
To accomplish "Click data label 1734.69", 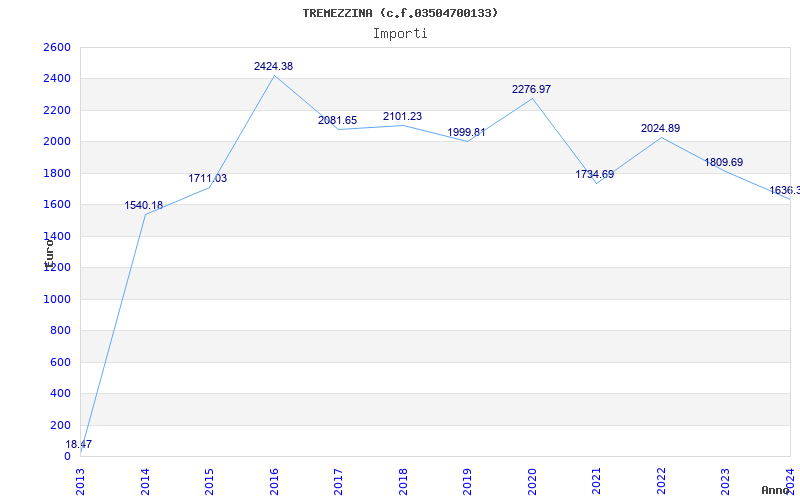I will (595, 174).
